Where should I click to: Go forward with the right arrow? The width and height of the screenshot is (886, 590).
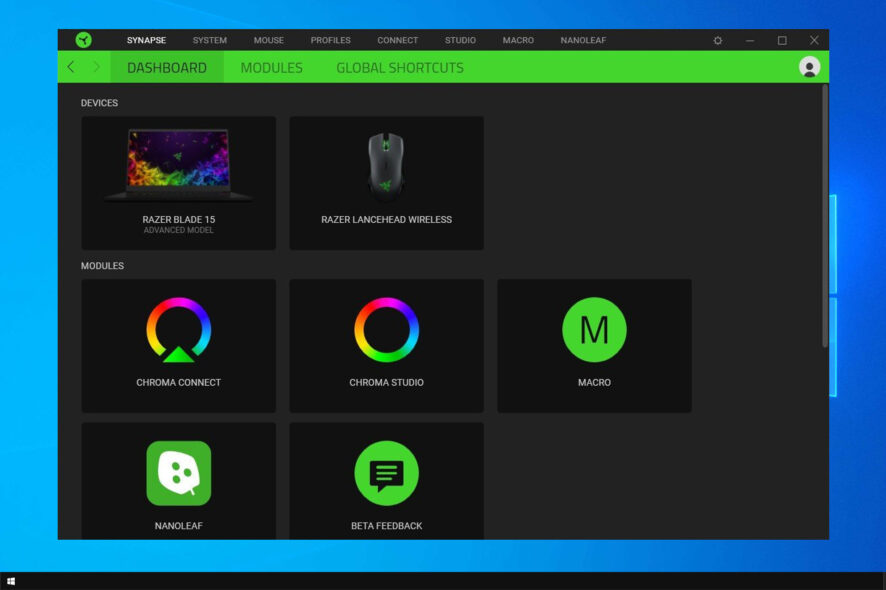[96, 67]
